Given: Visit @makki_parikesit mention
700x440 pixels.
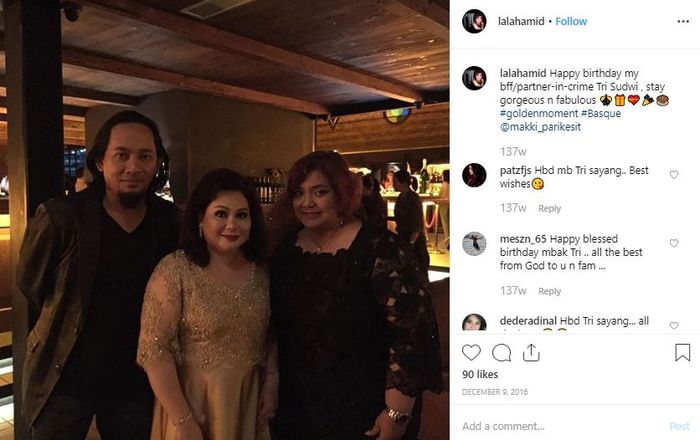Looking at the screenshot, I should tap(540, 127).
